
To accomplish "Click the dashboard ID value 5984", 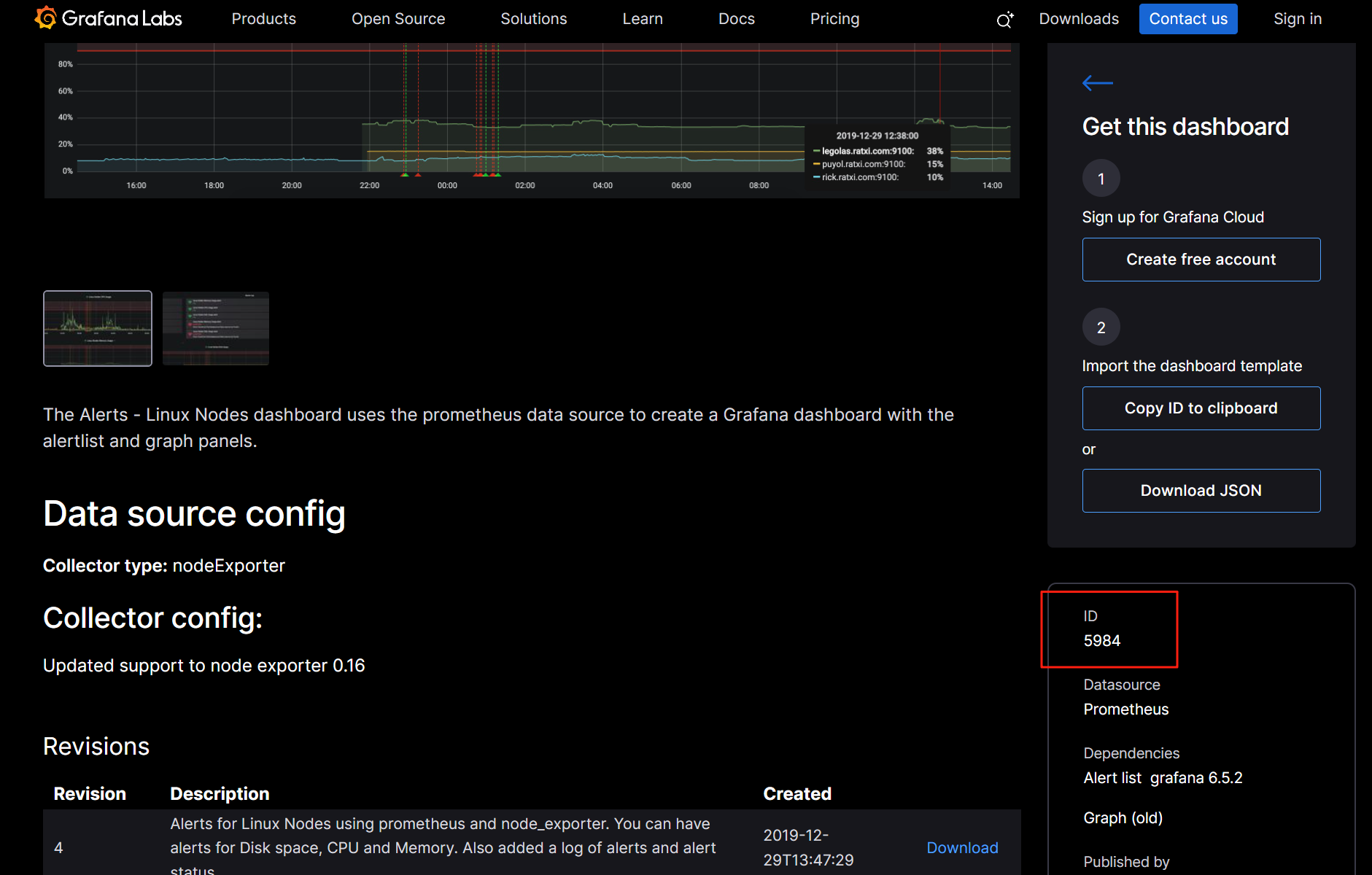I will pos(1101,641).
